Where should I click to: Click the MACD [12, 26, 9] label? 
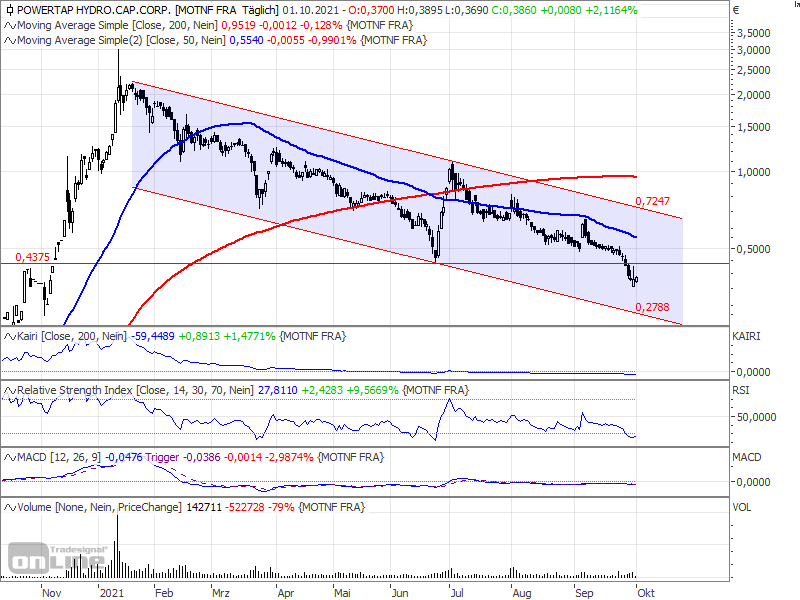pos(59,457)
